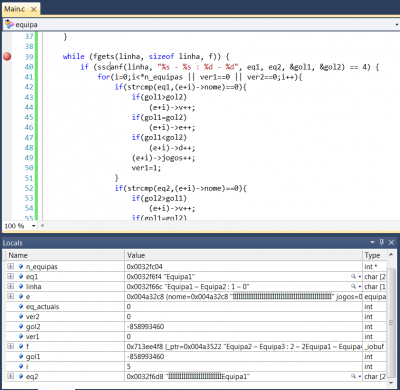Expand the f variable node

coord(11,346)
